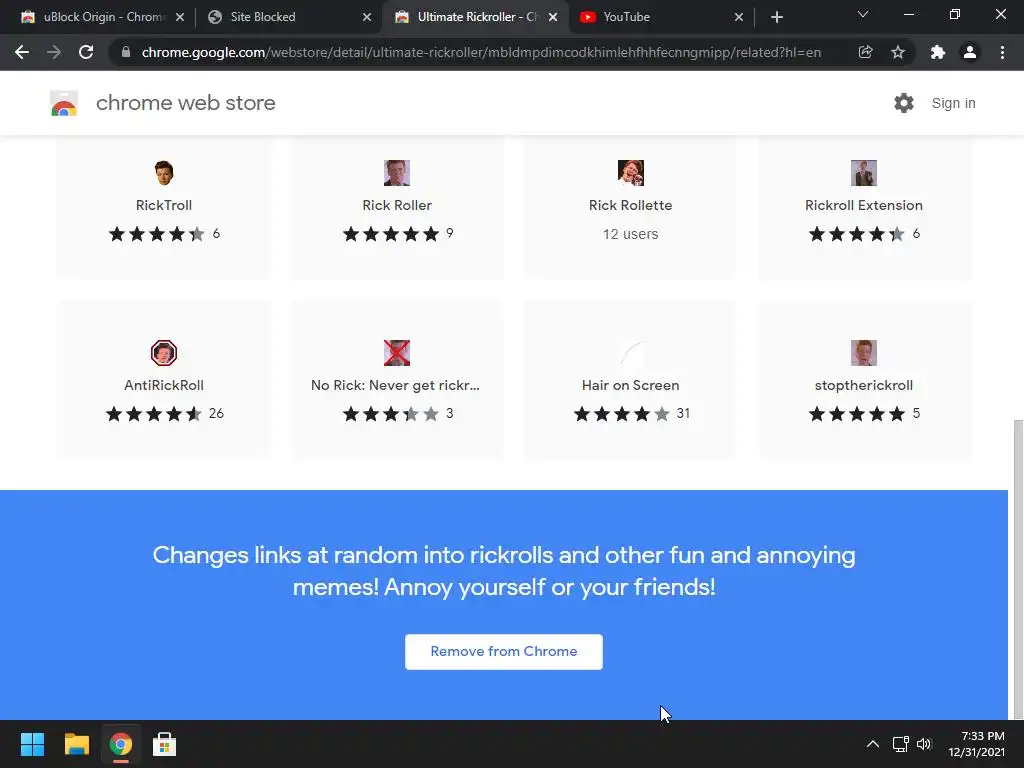Click the Rick Rollette extension icon
The height and width of the screenshot is (768, 1024).
coord(631,173)
